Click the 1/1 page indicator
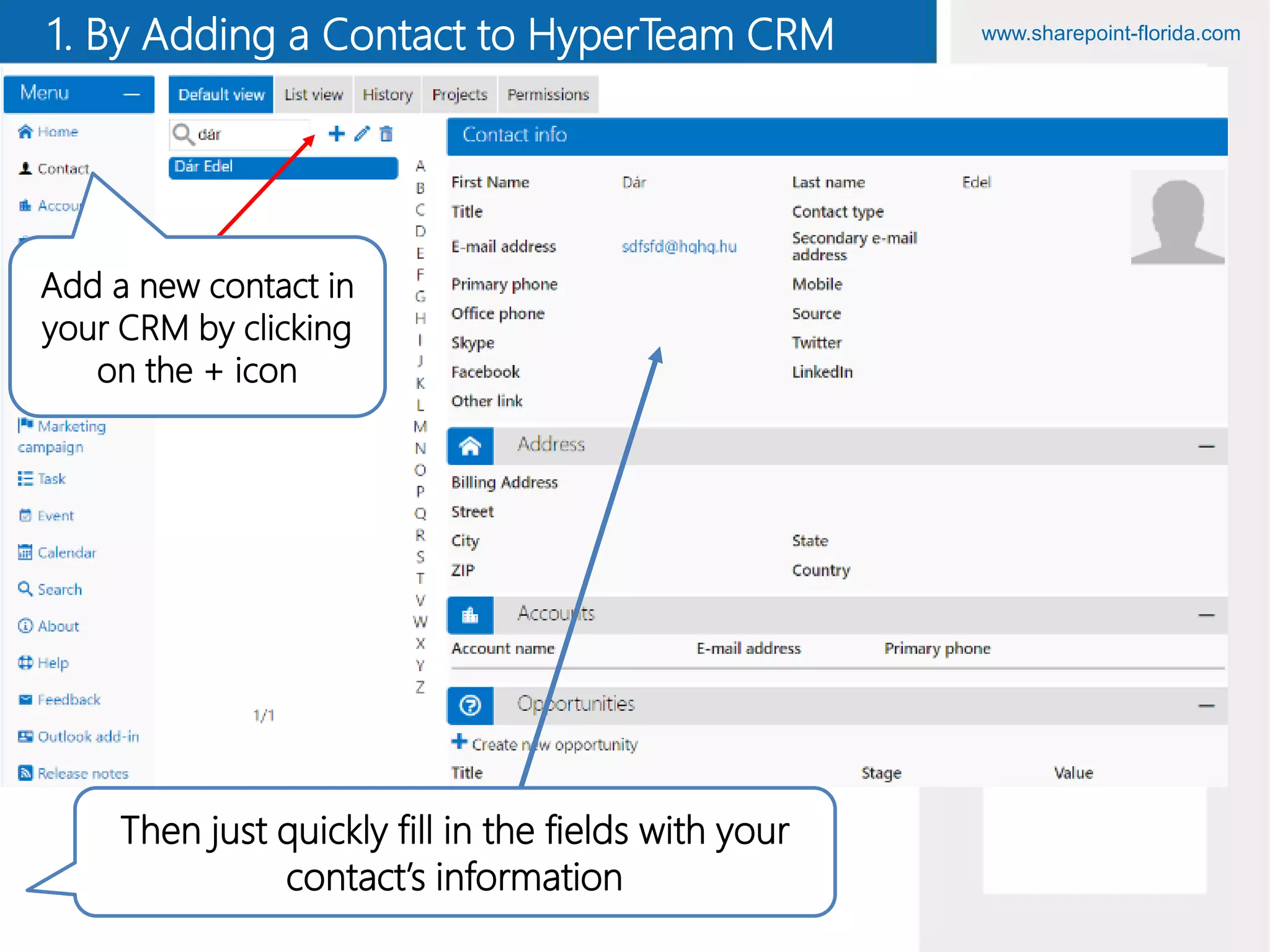Viewport: 1270px width, 952px height. coord(264,715)
